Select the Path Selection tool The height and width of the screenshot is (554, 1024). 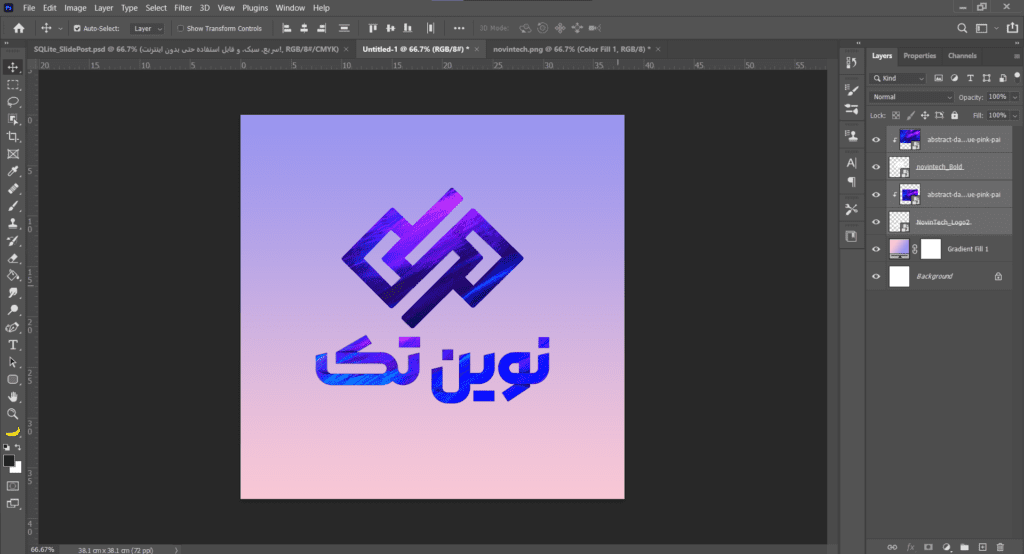(x=12, y=362)
